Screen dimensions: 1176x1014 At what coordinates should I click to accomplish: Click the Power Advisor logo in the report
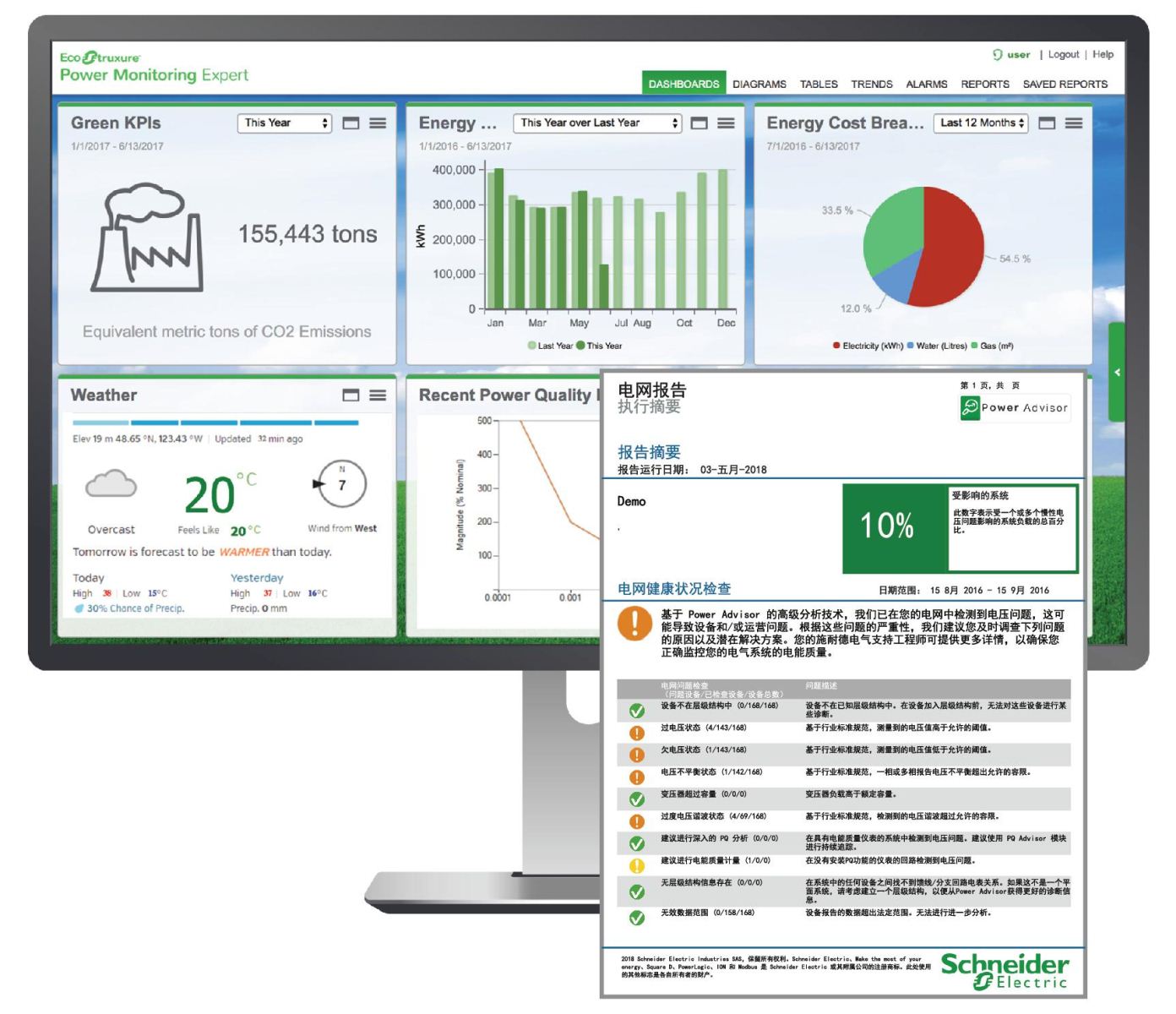pos(1015,408)
